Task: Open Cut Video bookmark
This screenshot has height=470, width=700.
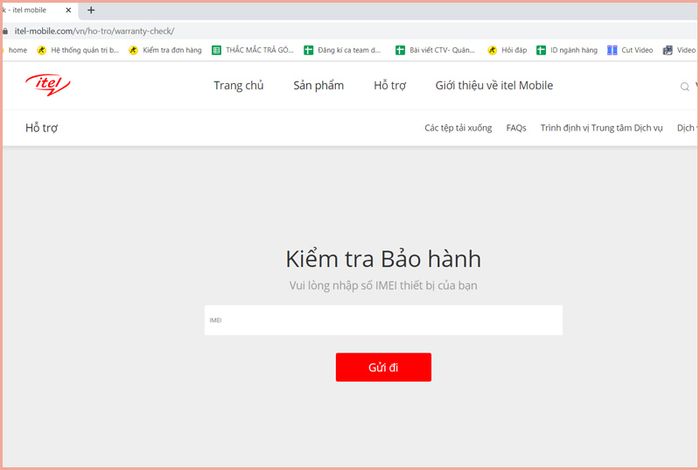Action: [x=630, y=50]
